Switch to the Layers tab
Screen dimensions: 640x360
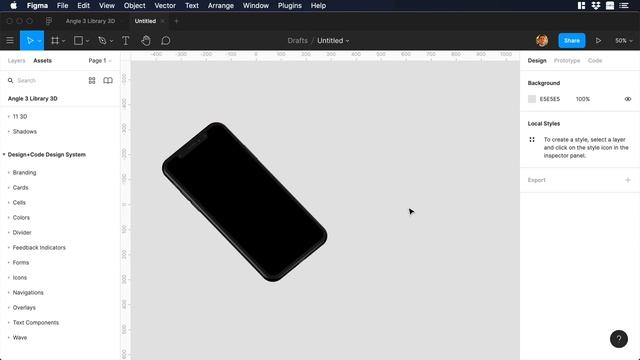coord(16,60)
